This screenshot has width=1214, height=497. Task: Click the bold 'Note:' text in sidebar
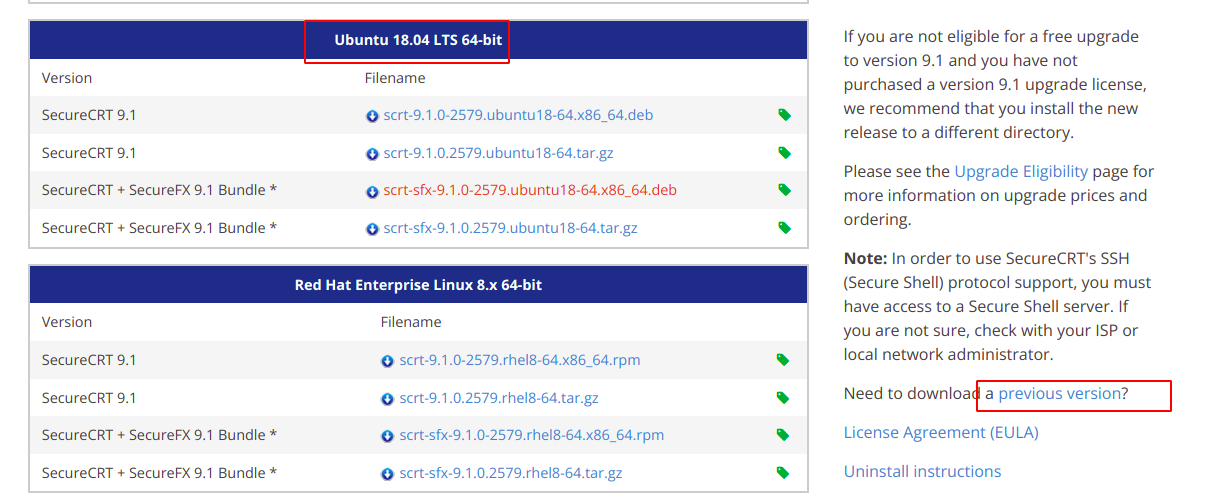click(865, 259)
